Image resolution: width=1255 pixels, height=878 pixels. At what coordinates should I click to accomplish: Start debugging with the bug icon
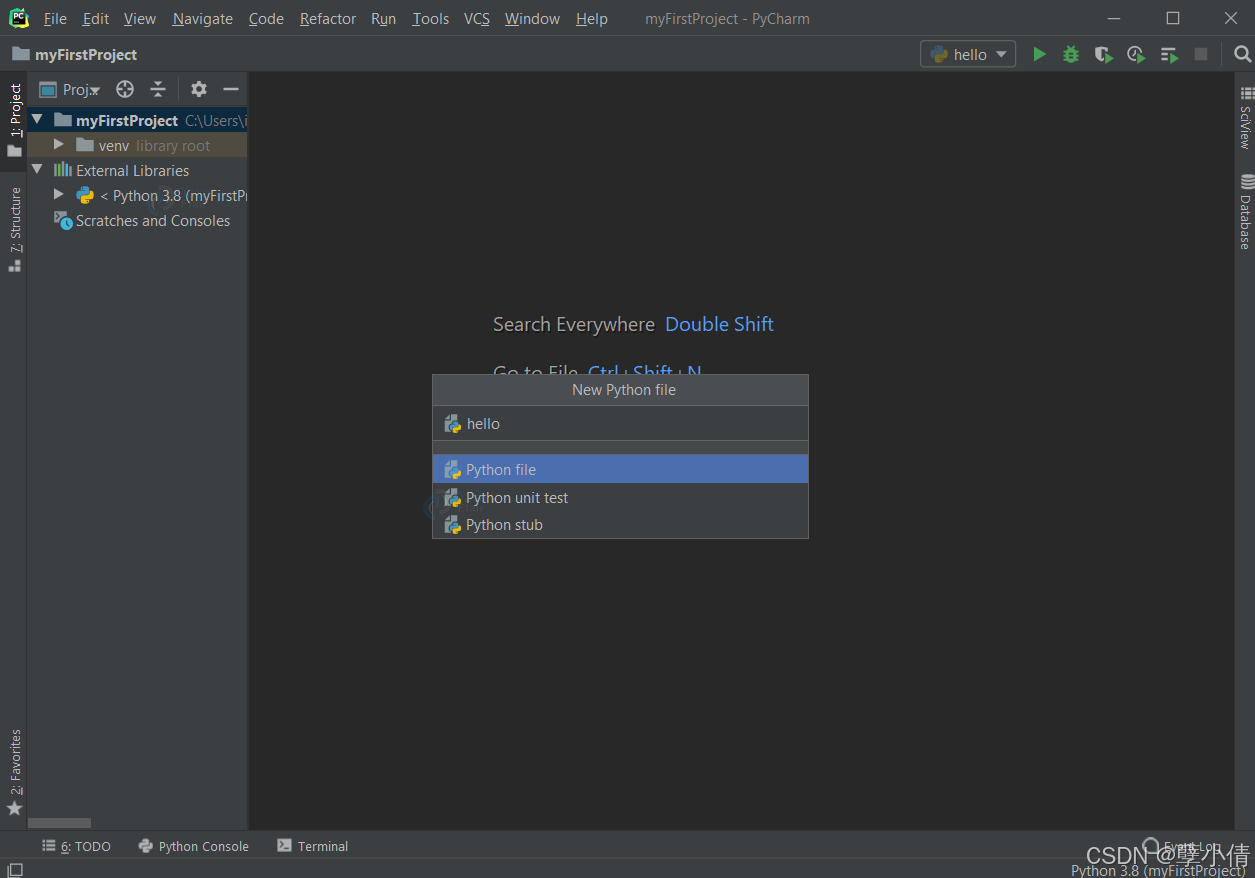pyautogui.click(x=1071, y=54)
